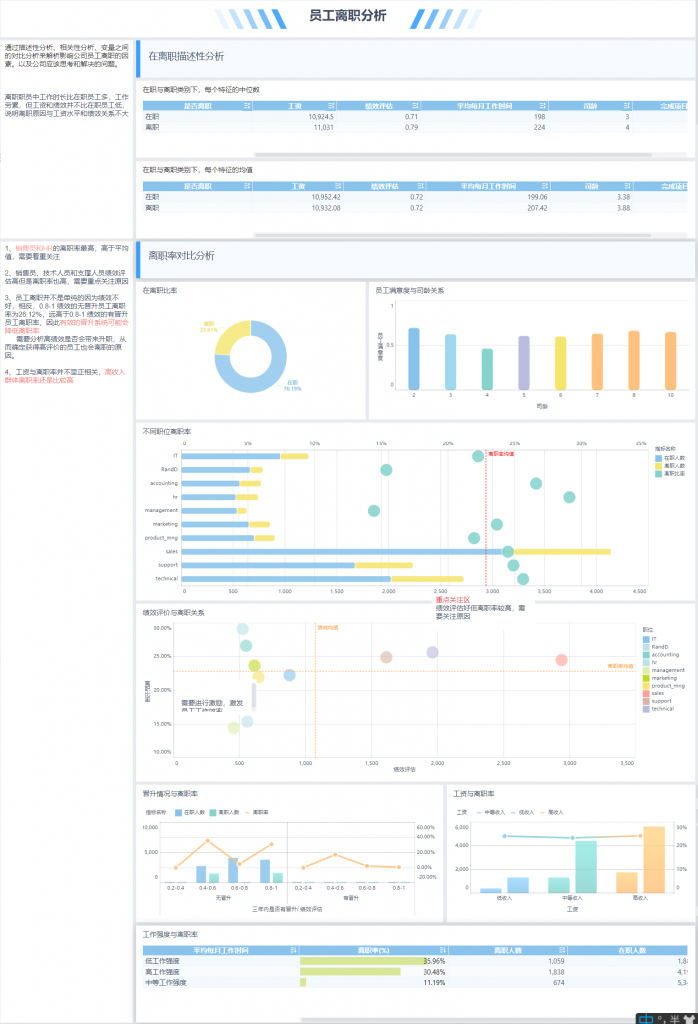
Task: Click the yellow 离职 donut chart segment
Action: click(230, 336)
